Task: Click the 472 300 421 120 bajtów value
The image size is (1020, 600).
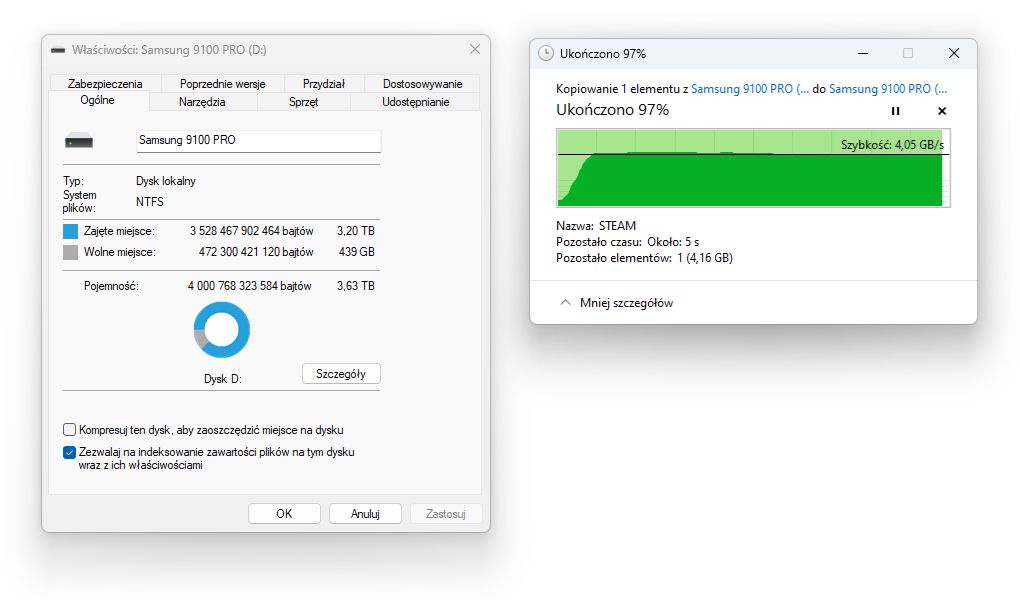Action: [256, 252]
